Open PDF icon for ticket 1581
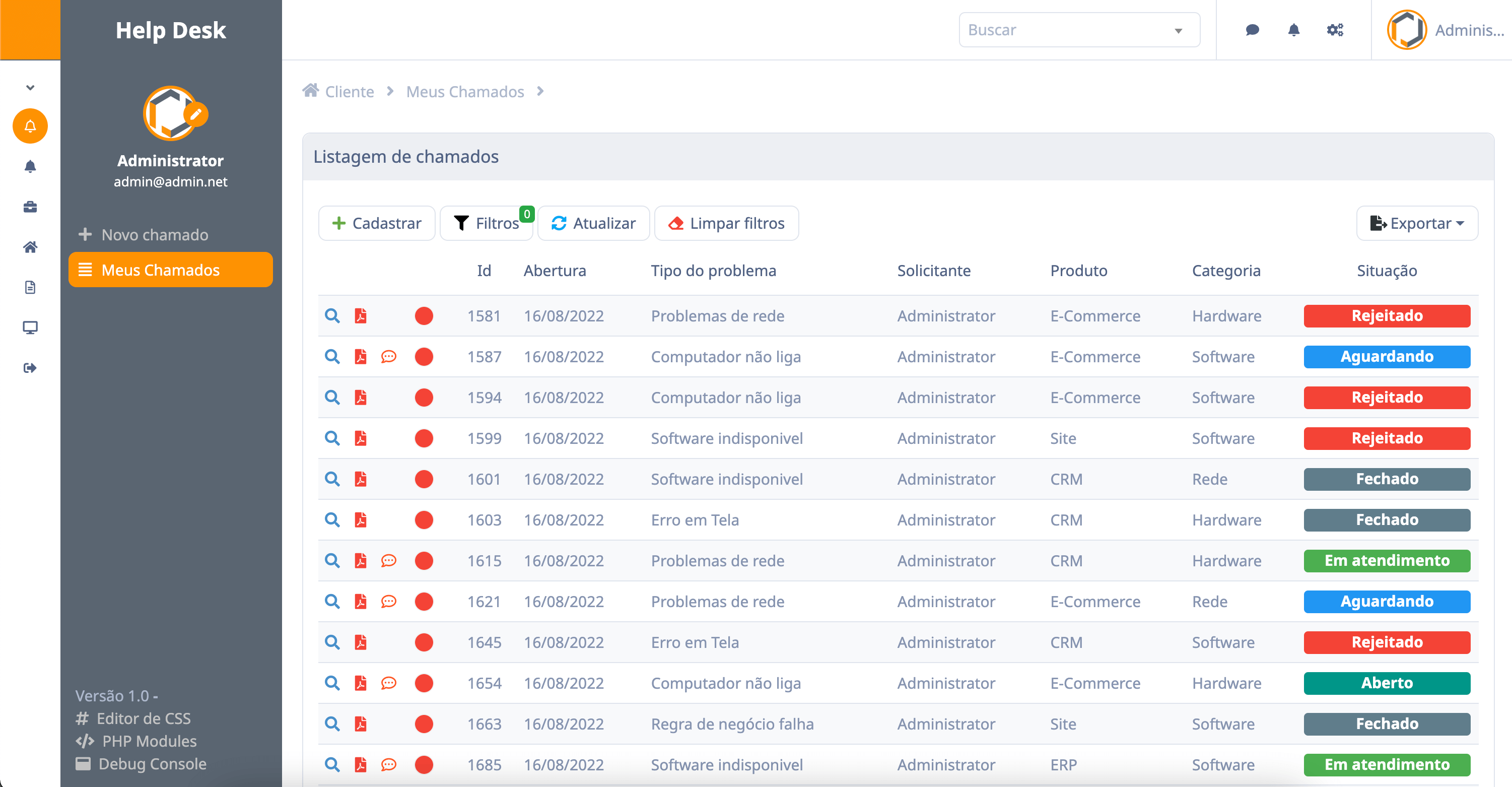 (x=361, y=316)
